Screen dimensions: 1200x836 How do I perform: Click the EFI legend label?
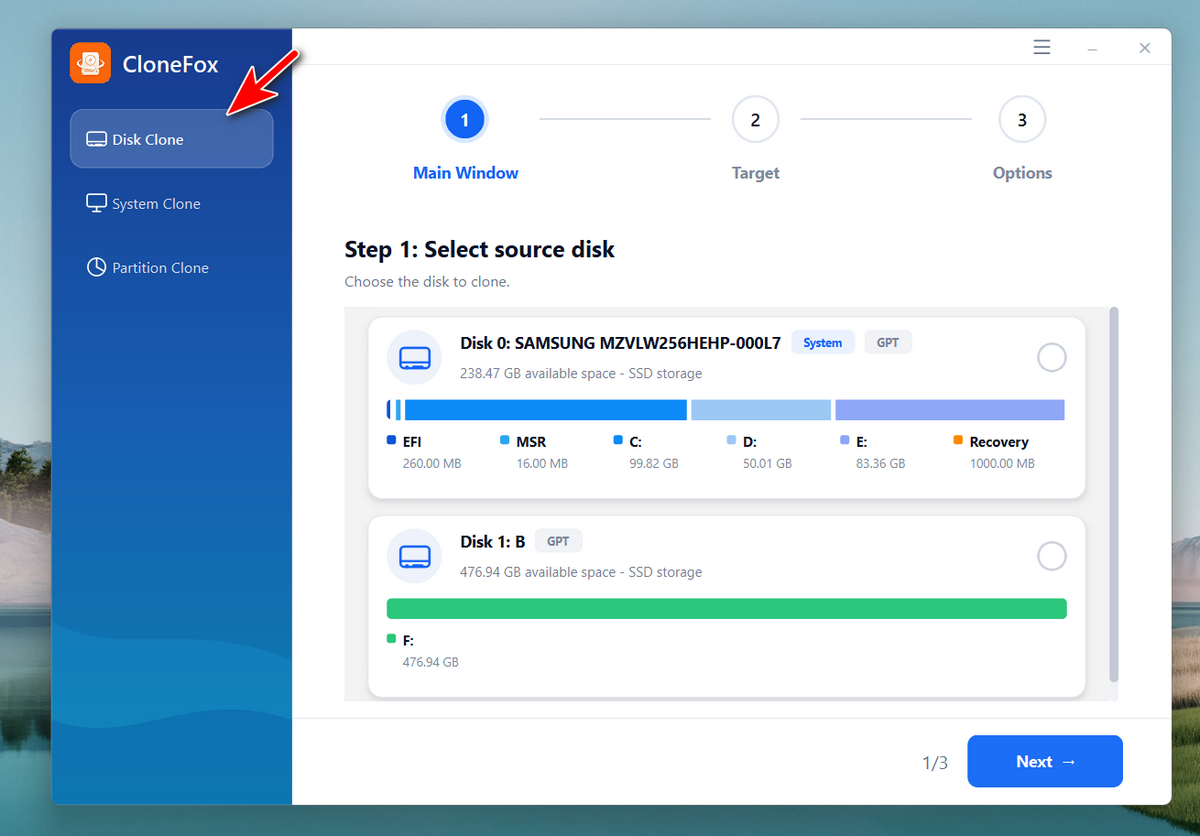pyautogui.click(x=412, y=442)
